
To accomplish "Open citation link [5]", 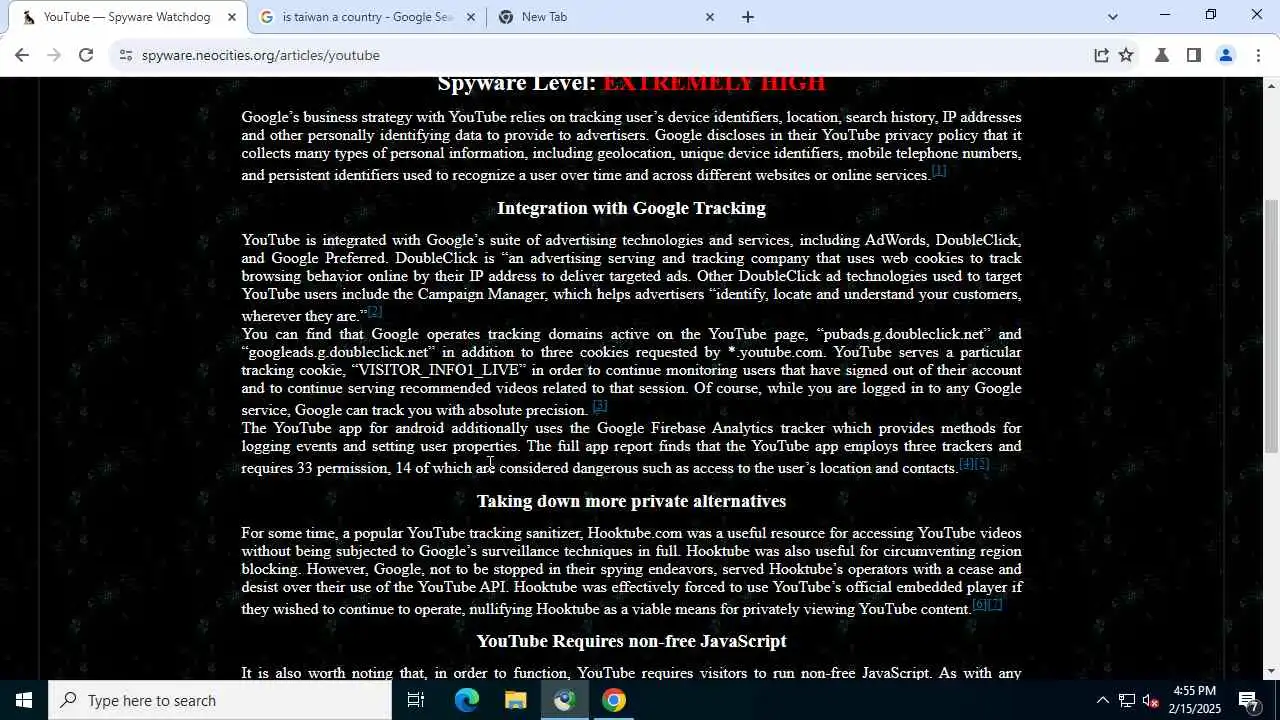I will click(982, 463).
